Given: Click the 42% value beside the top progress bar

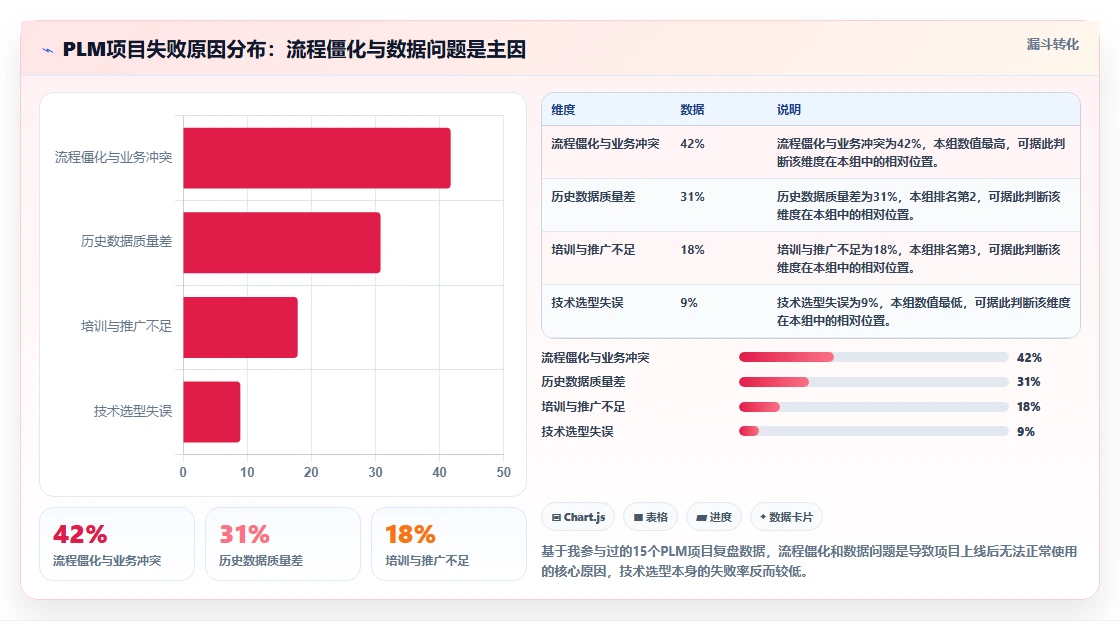Looking at the screenshot, I should click(x=1029, y=357).
